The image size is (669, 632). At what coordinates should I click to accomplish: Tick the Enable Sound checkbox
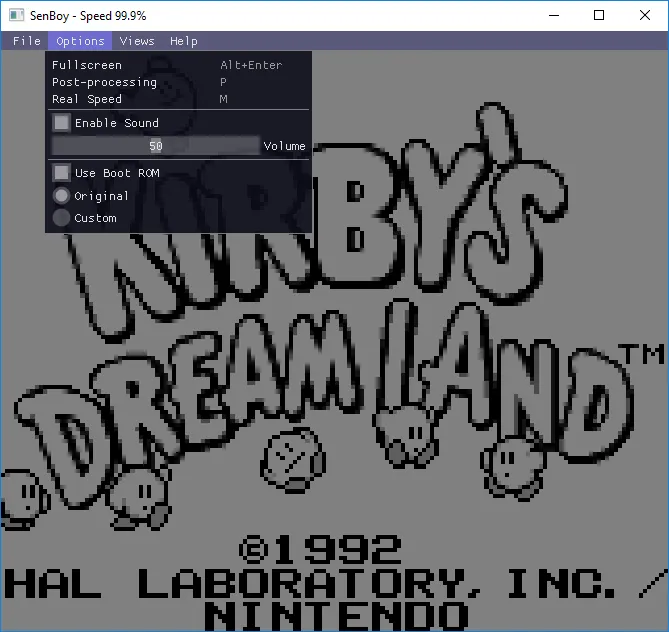(61, 123)
